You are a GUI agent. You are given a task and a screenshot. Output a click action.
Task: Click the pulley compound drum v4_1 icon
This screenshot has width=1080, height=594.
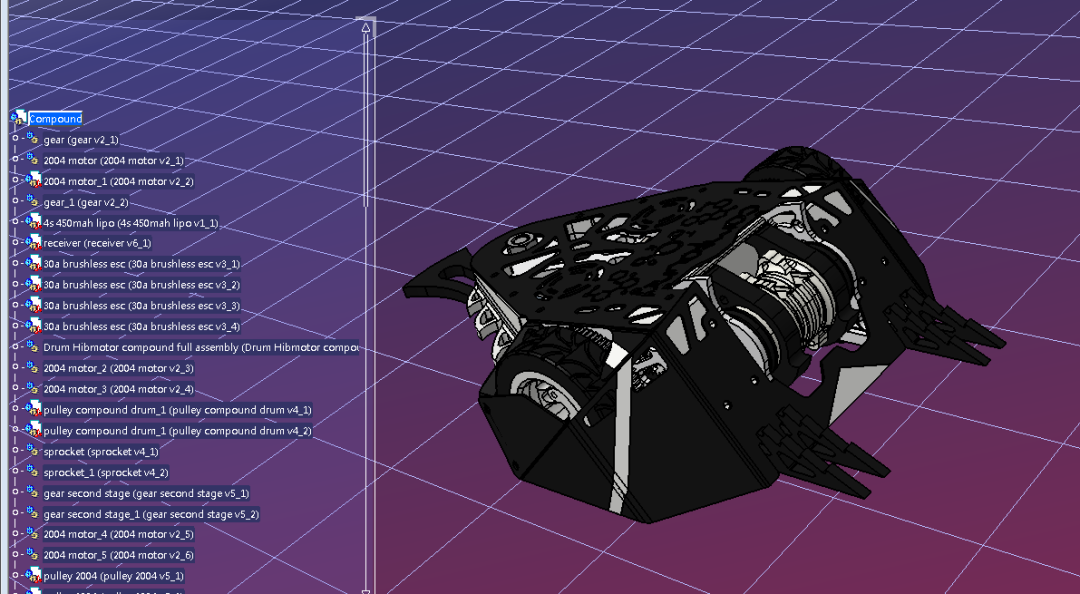tap(32, 409)
